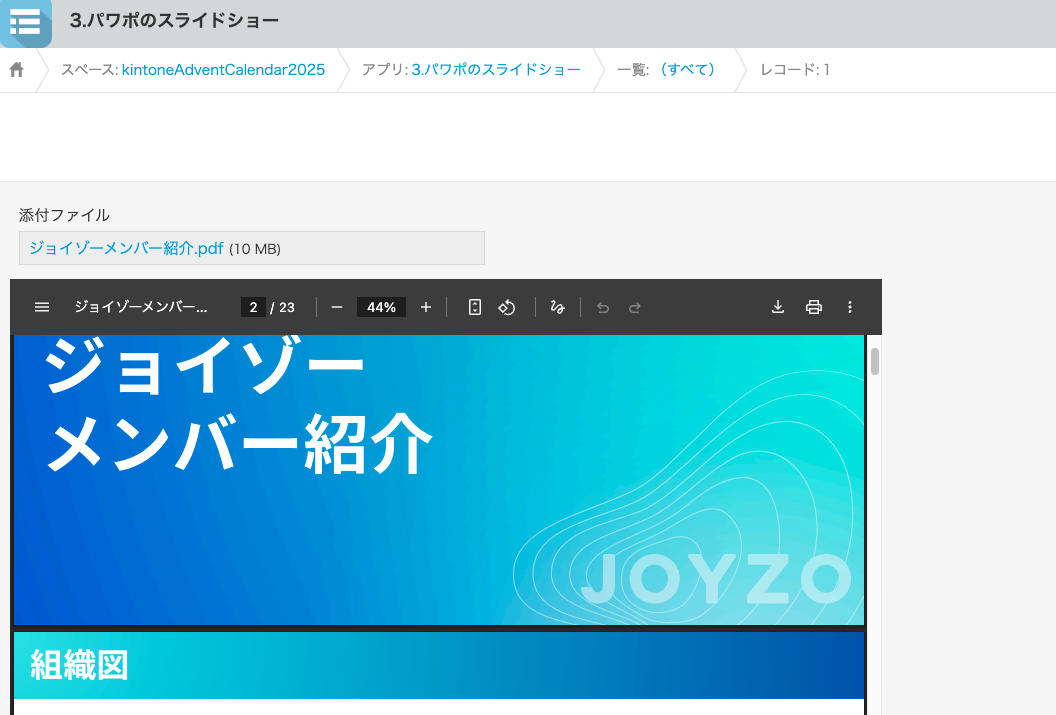The image size is (1056, 715).
Task: Open the PDF thumbnail sidebar menu
Action: [42, 307]
